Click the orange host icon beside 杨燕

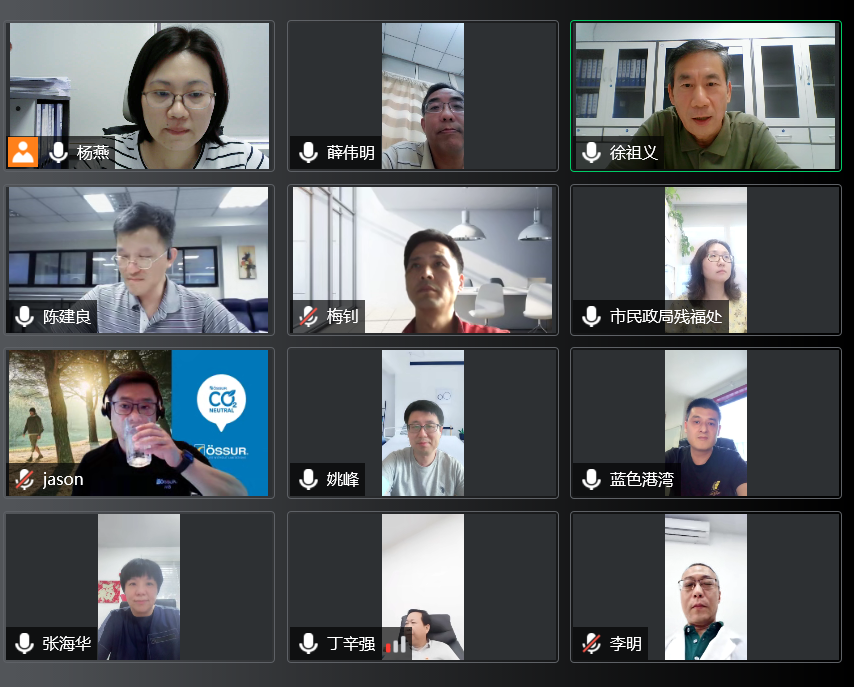pos(23,152)
